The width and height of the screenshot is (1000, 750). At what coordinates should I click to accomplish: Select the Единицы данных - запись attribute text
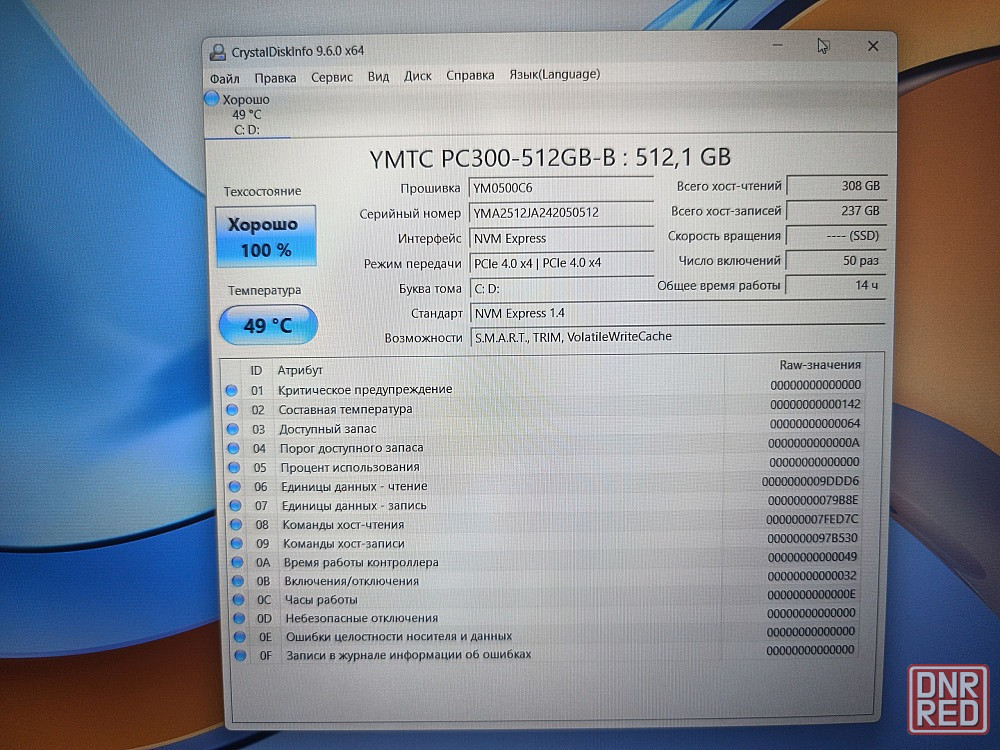(354, 506)
